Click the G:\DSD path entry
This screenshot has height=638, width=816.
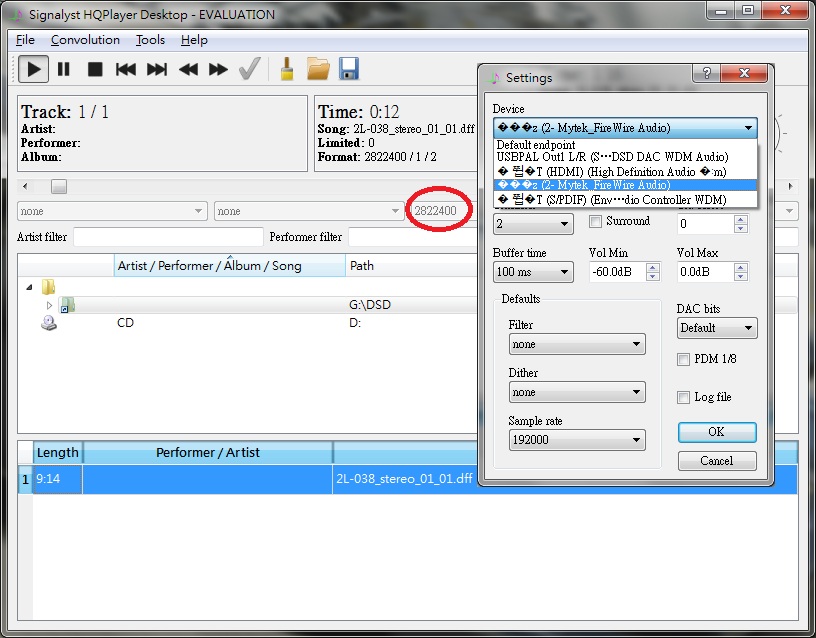[x=369, y=305]
